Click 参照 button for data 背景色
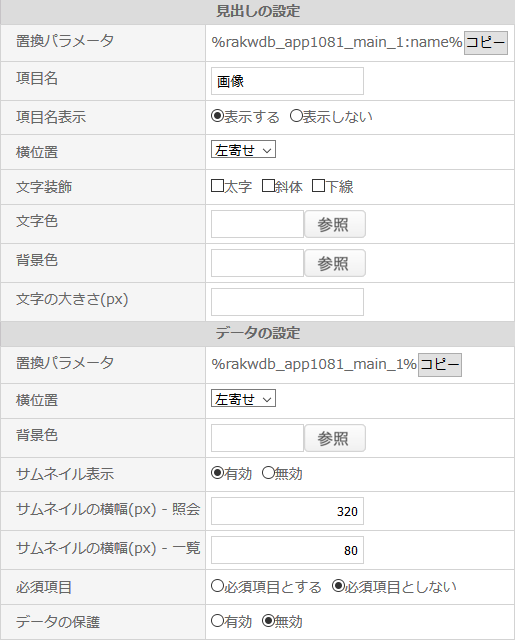 335,438
